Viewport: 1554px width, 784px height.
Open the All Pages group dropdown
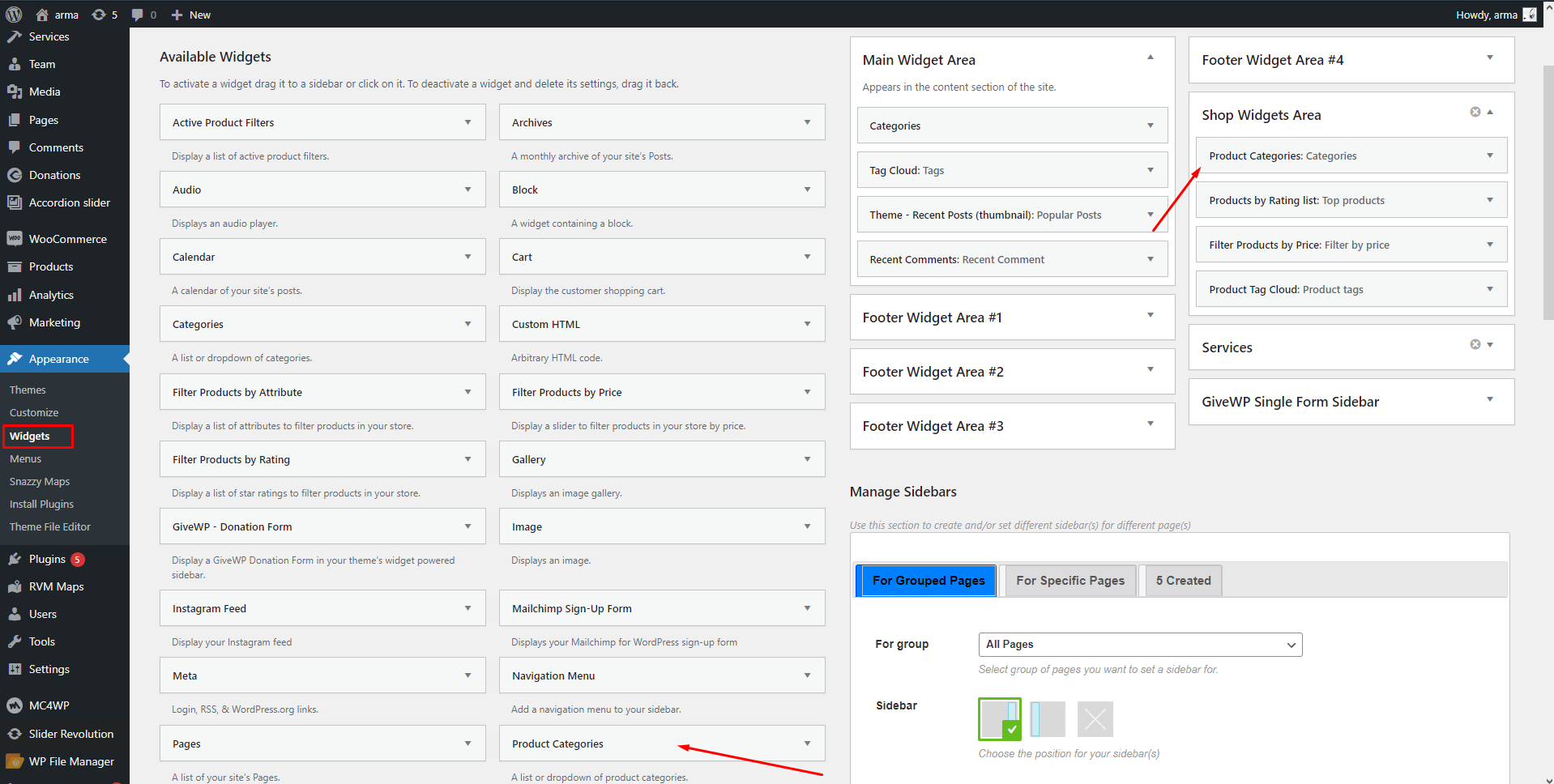1140,645
